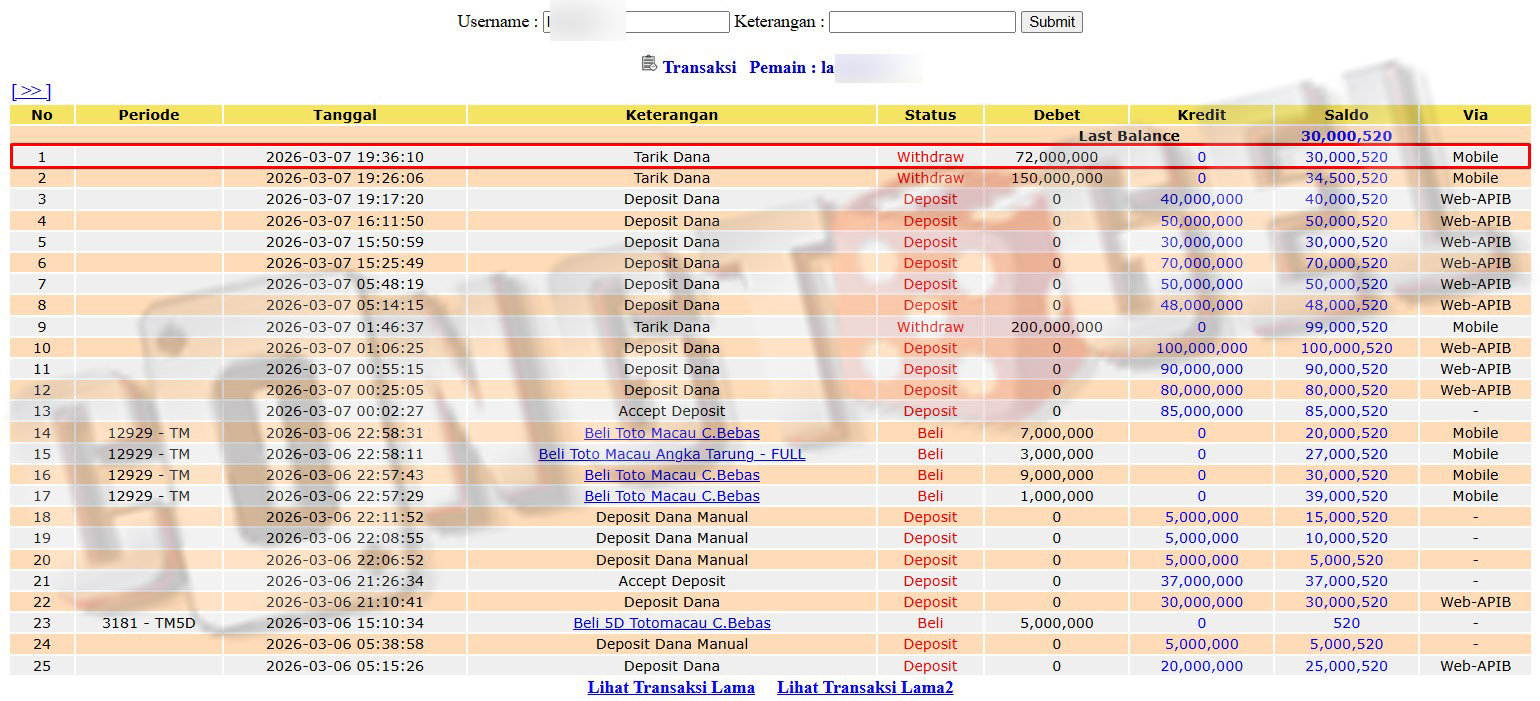Go to next page via [>>] link

pyautogui.click(x=31, y=91)
